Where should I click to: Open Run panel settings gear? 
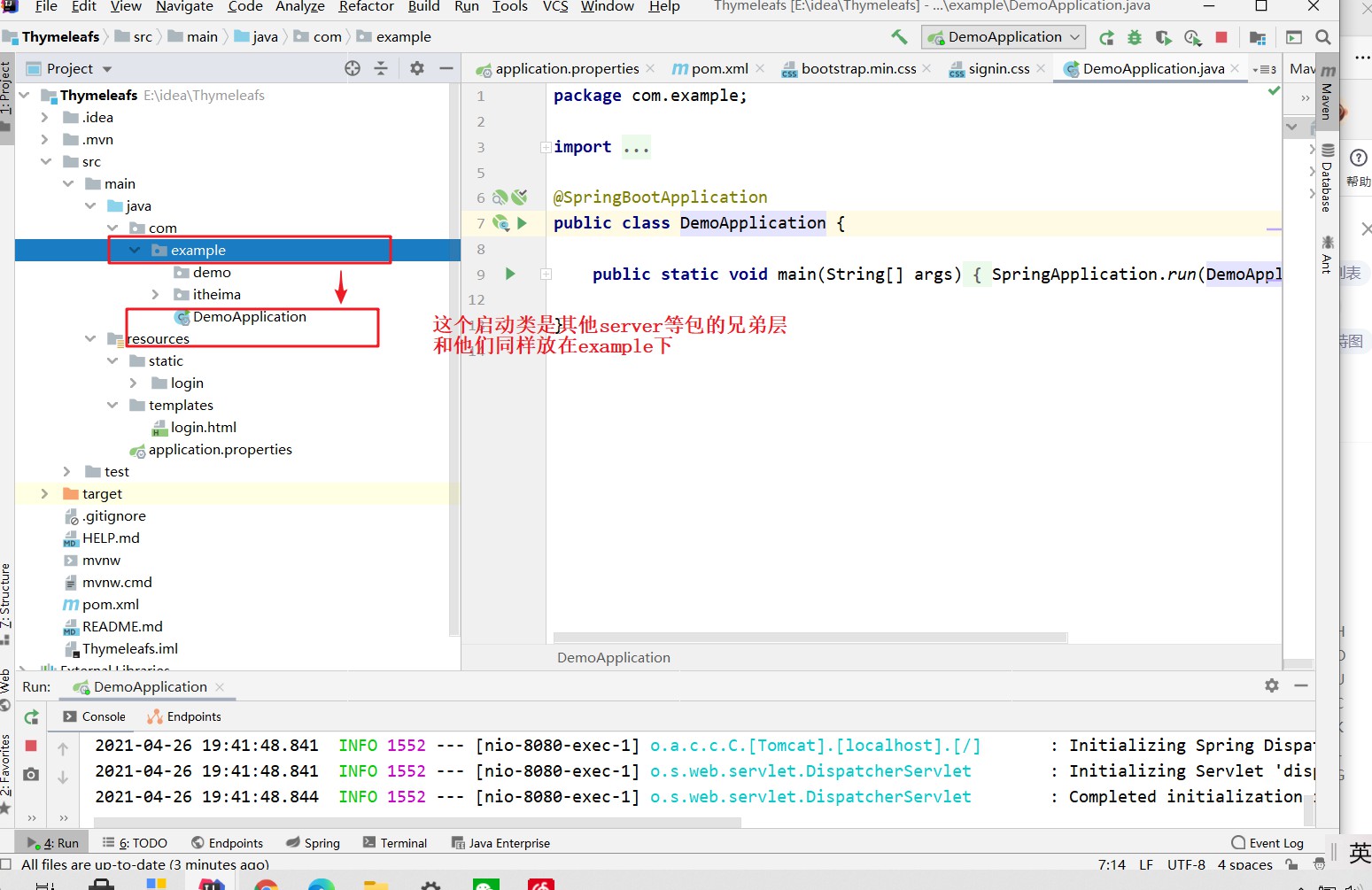1272,685
